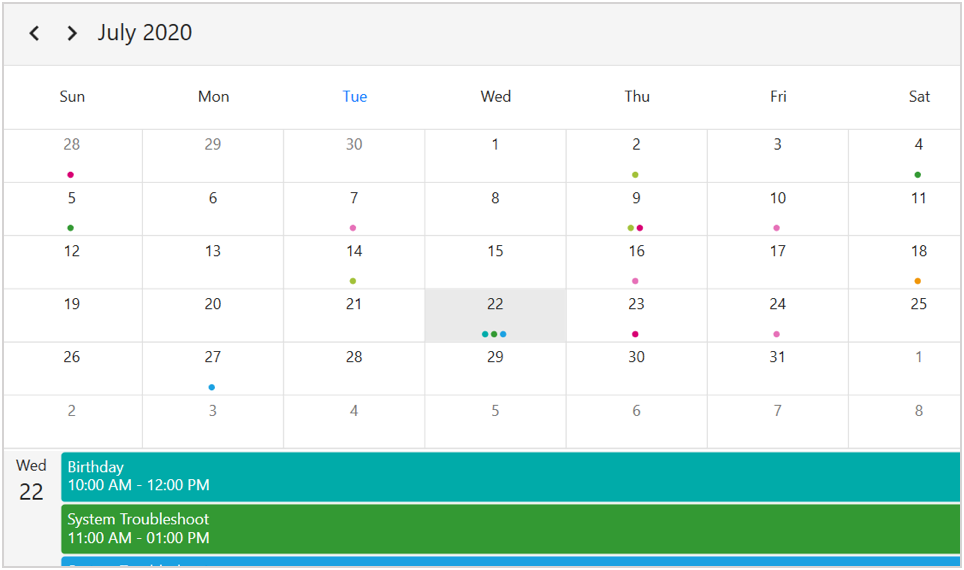Select July 25 date cell
The height and width of the screenshot is (570, 964).
pyautogui.click(x=904, y=315)
